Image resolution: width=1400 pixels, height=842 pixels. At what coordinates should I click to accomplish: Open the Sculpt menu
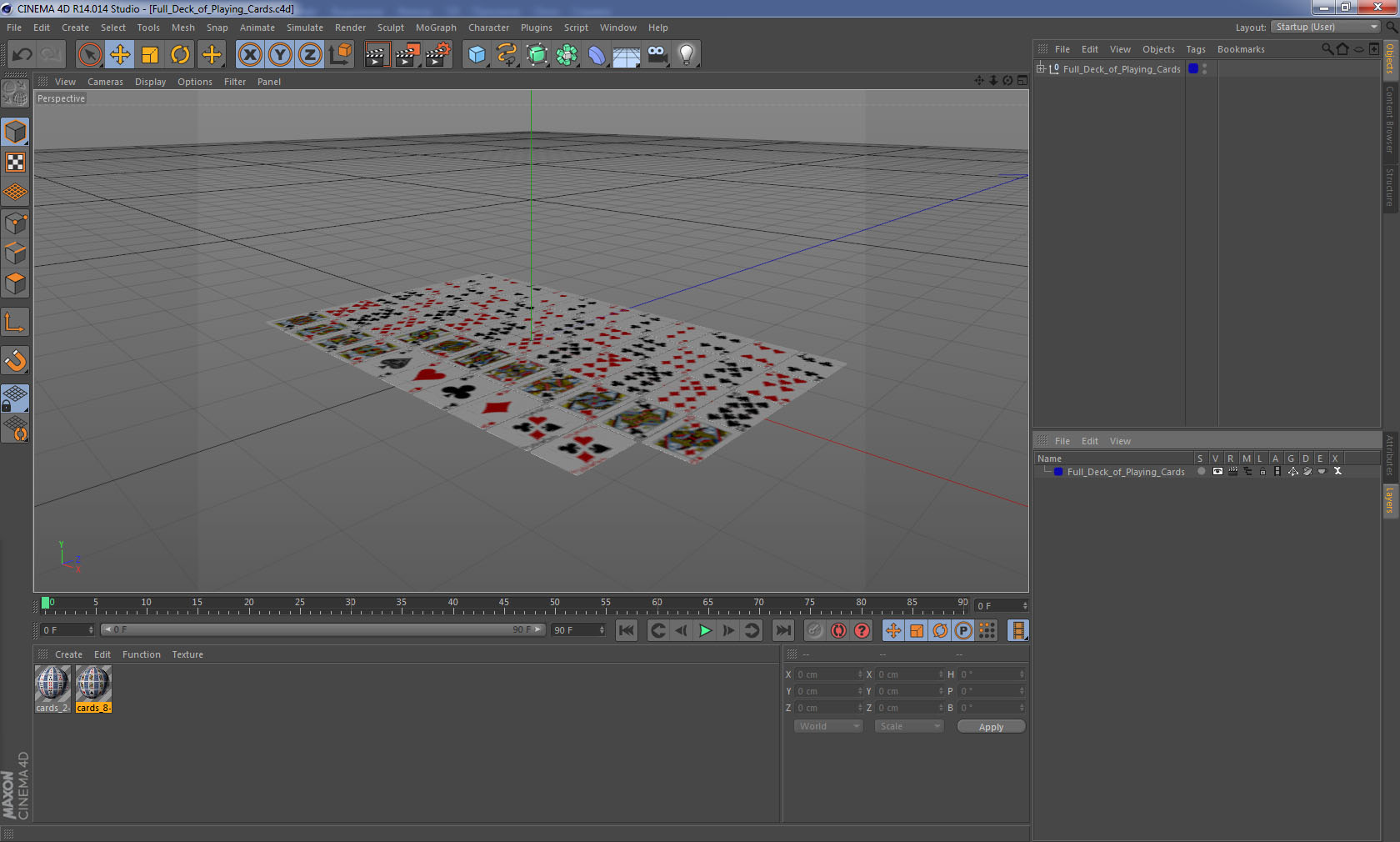[391, 28]
